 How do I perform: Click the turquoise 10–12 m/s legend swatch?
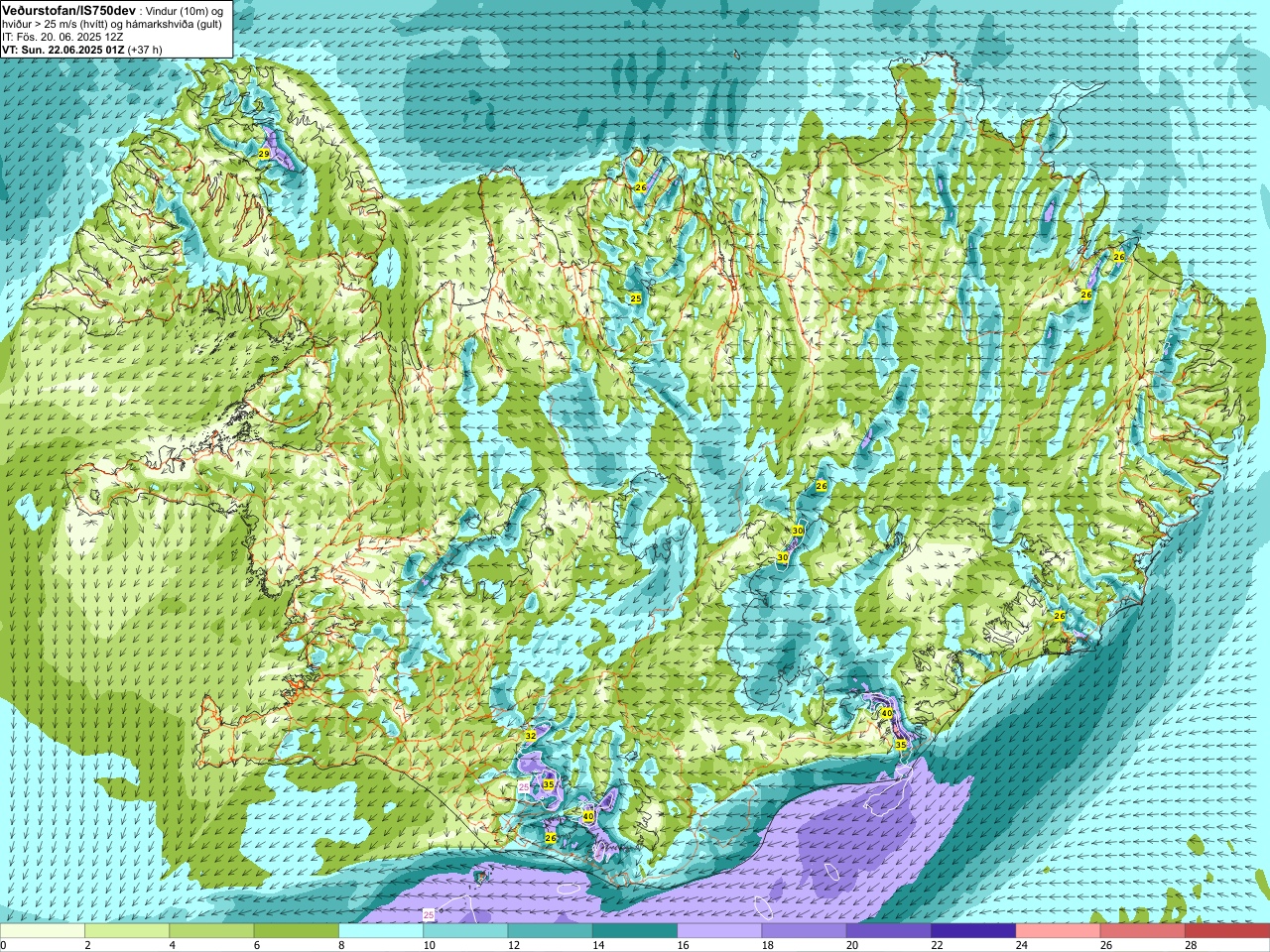tap(465, 931)
